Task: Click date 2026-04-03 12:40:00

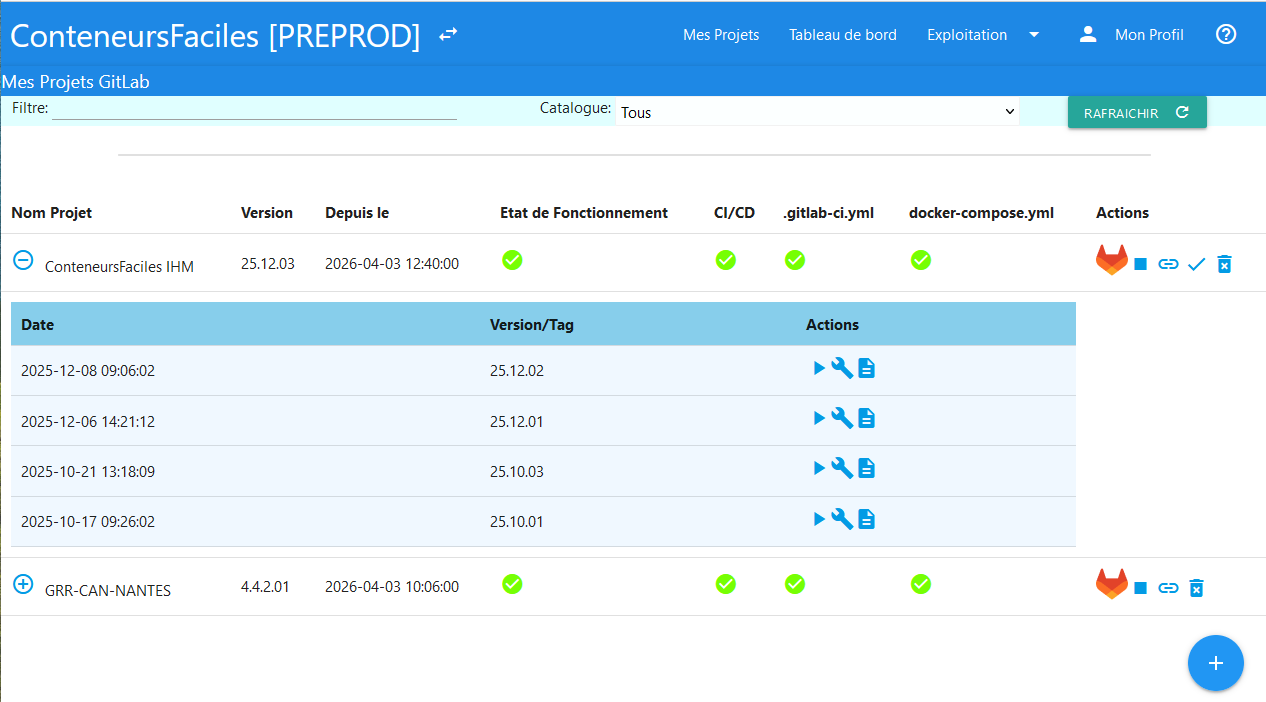Action: [x=392, y=264]
